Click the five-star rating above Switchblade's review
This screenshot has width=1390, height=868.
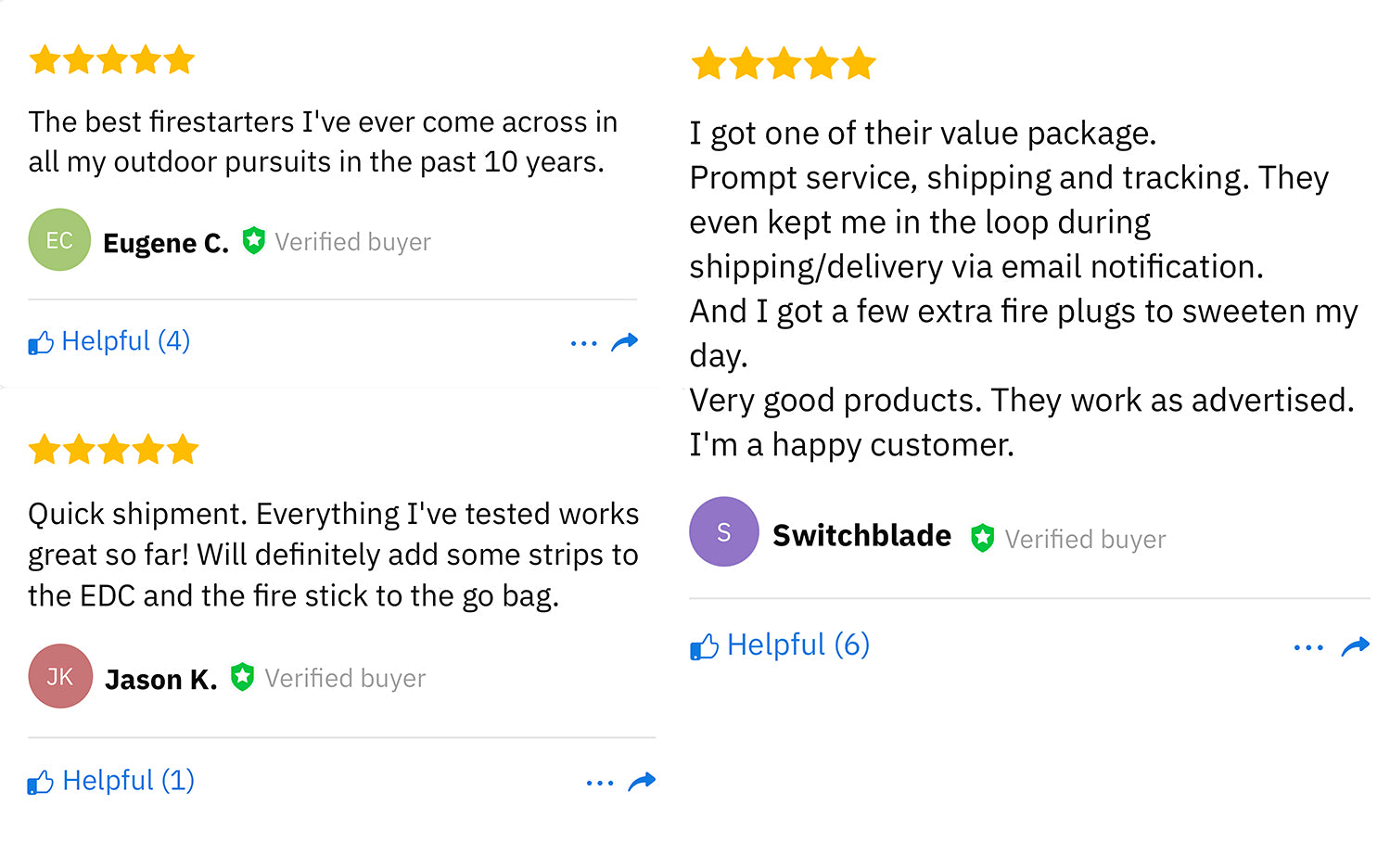pyautogui.click(x=783, y=64)
